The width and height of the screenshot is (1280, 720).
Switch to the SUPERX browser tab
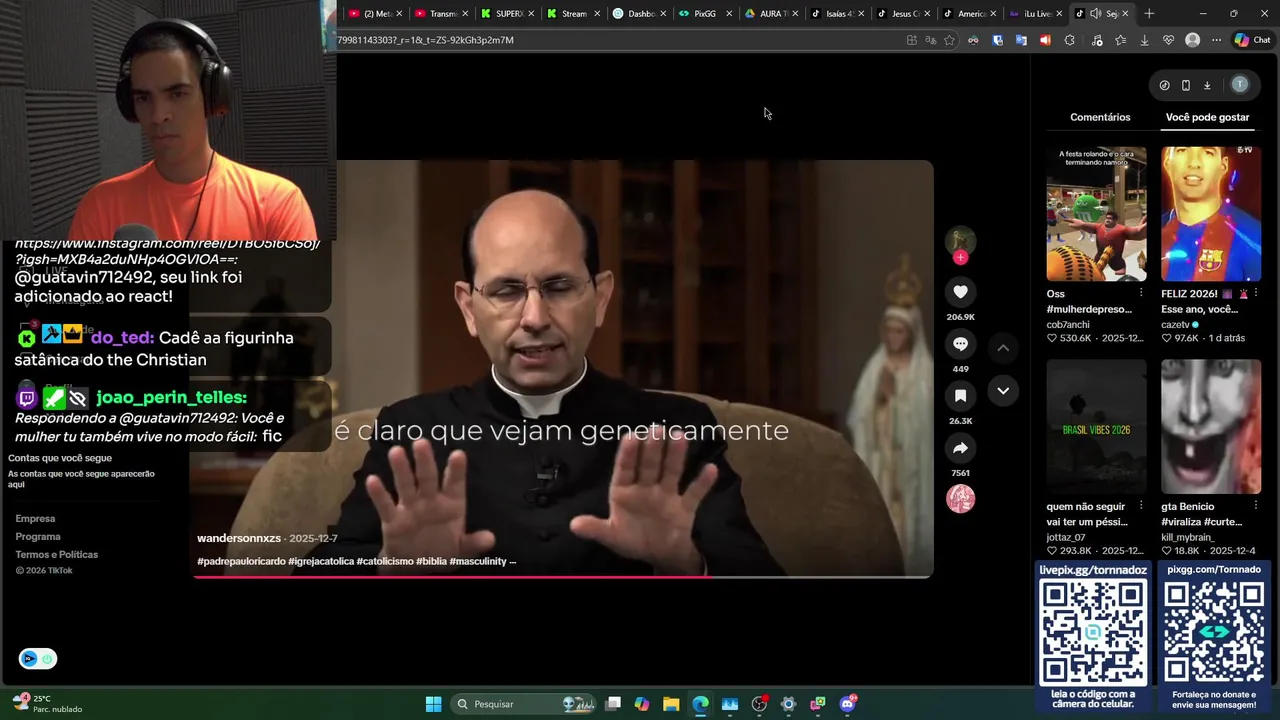tap(508, 13)
